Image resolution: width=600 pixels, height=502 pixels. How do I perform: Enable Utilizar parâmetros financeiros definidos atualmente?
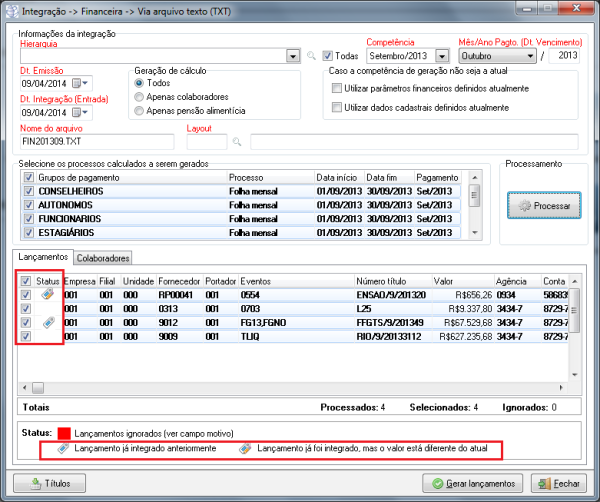pyautogui.click(x=336, y=89)
